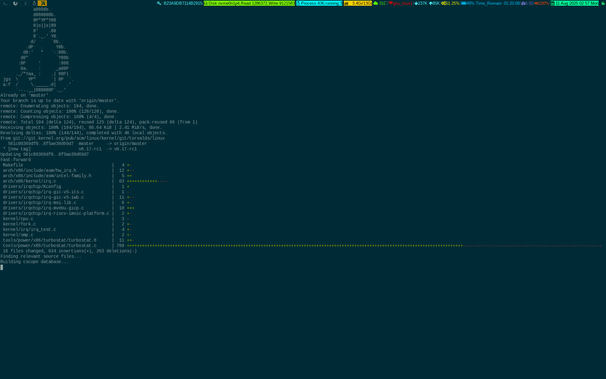
Task: Click the upload speed 85K indicator
Action: 434,3
